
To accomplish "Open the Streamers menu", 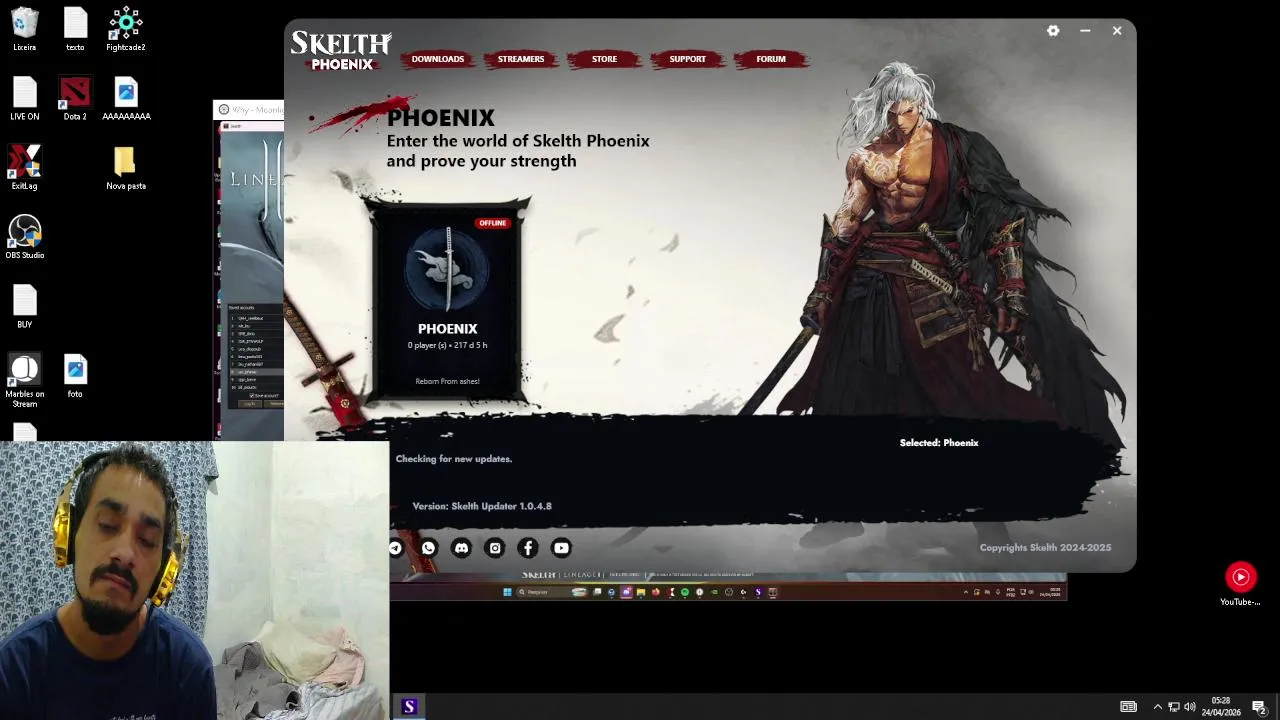I will click(x=521, y=59).
